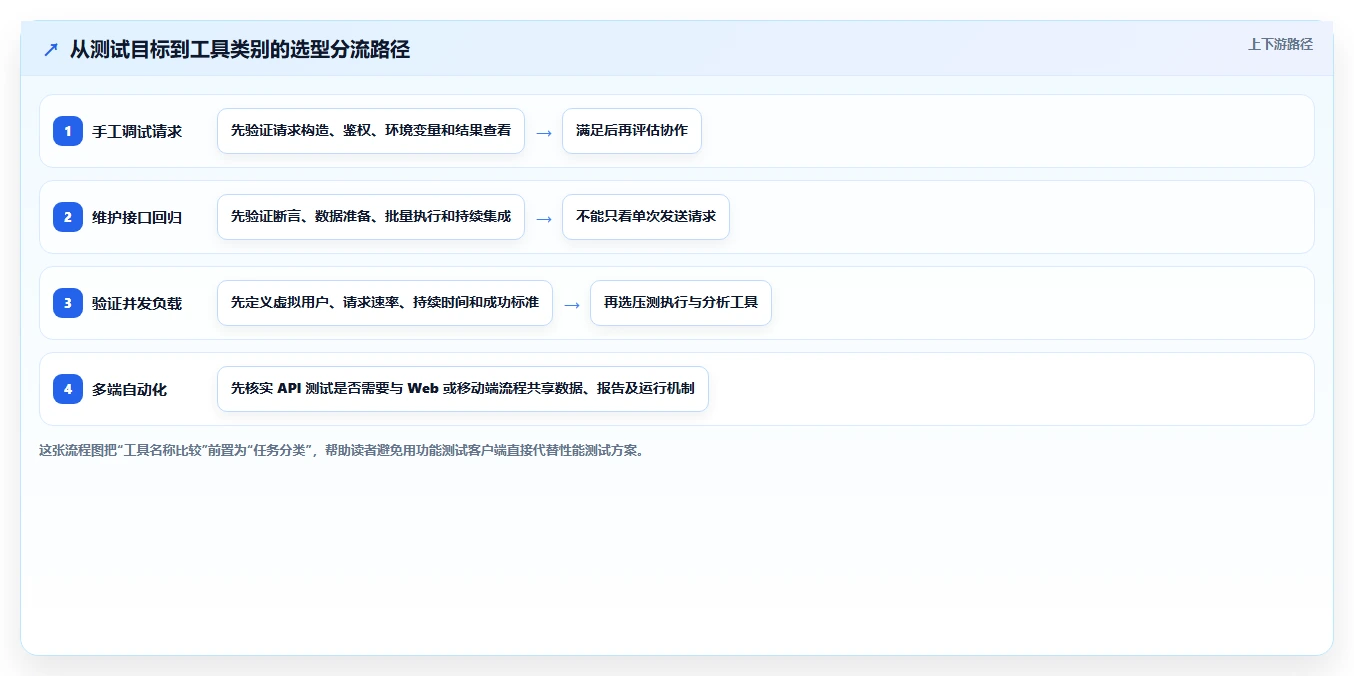Click the heading 从测试目标到工具类别的选型分流路径
The image size is (1354, 676).
pos(240,50)
